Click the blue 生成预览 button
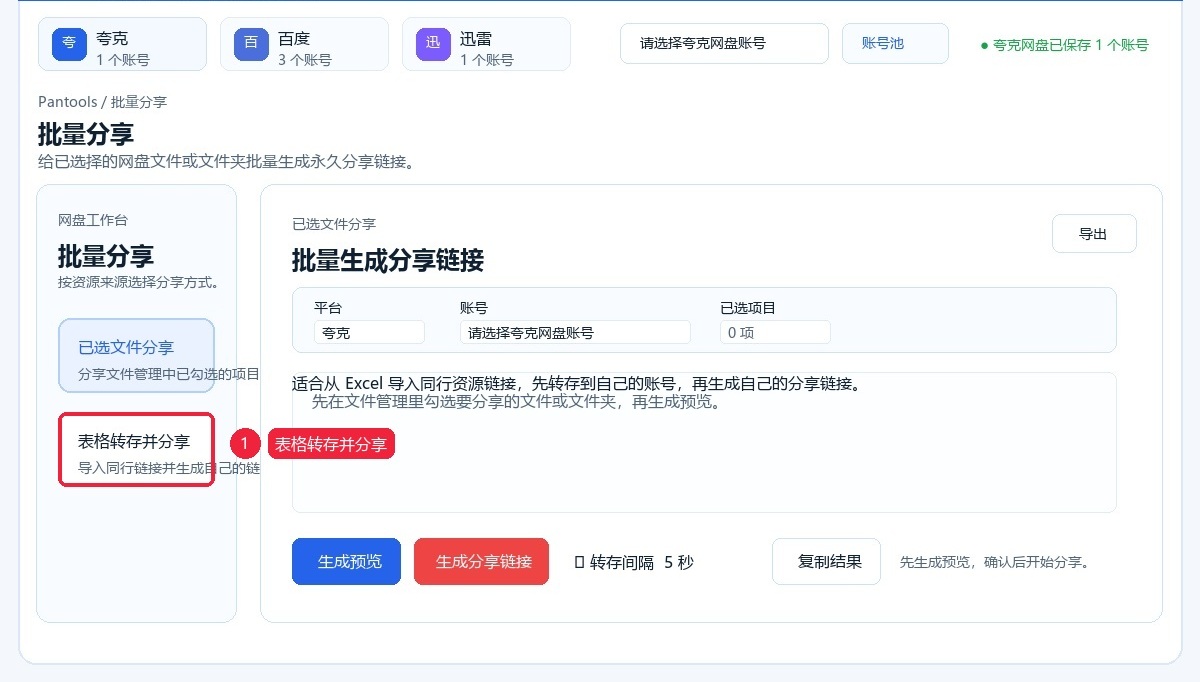The image size is (1200, 682). pos(346,561)
